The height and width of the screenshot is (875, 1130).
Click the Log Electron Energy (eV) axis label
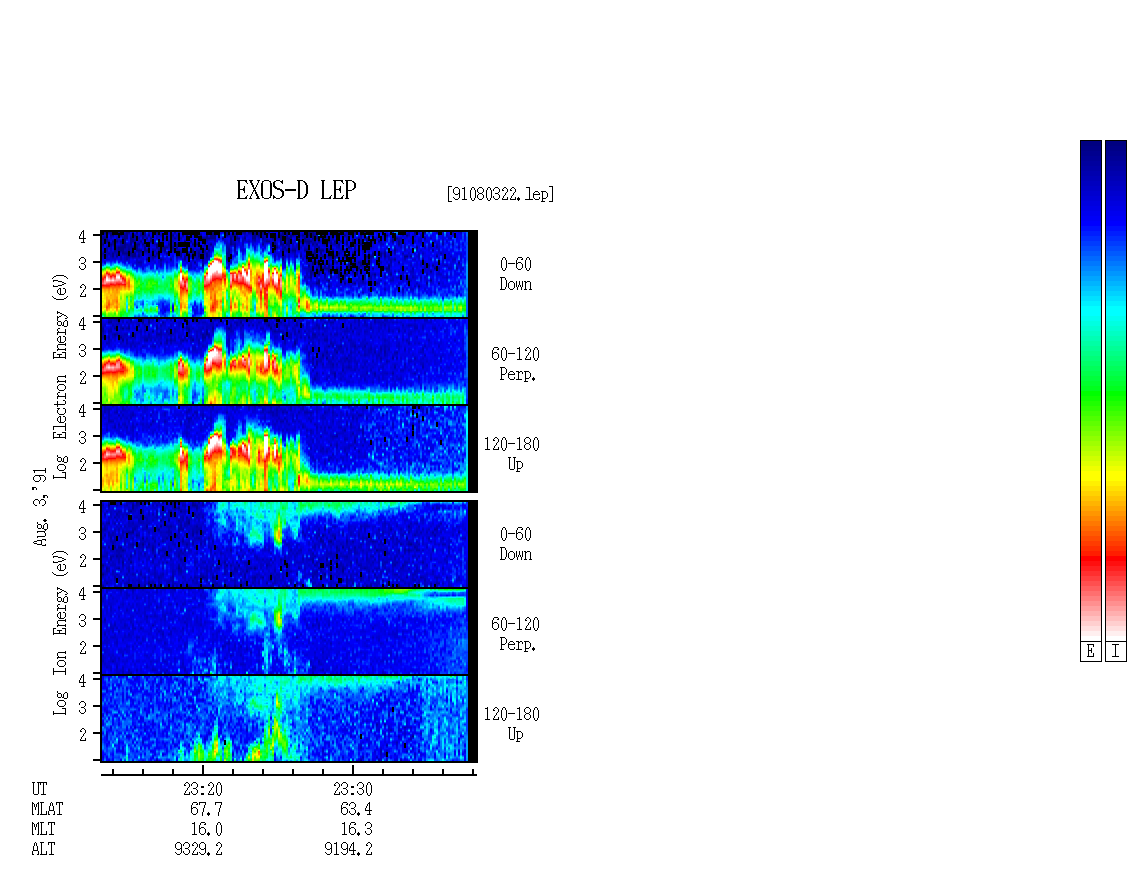tap(60, 376)
